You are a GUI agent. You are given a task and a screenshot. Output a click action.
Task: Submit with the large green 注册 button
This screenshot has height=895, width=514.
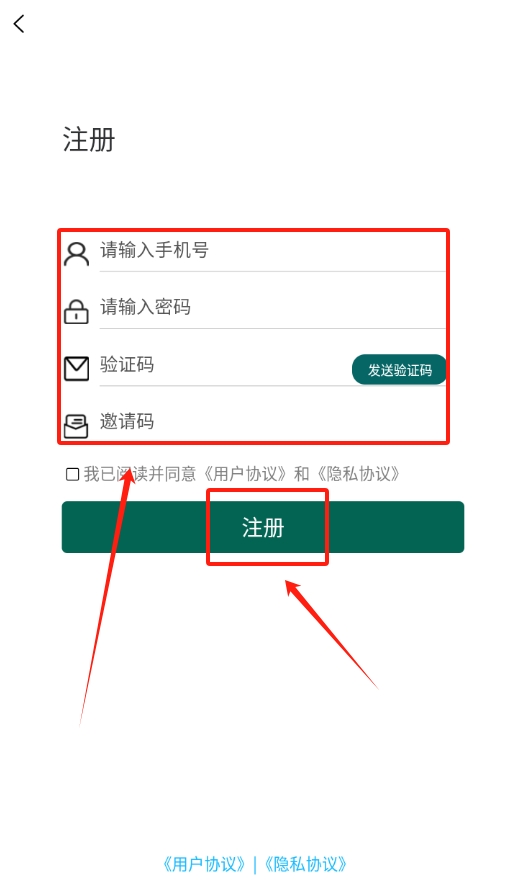tap(263, 527)
